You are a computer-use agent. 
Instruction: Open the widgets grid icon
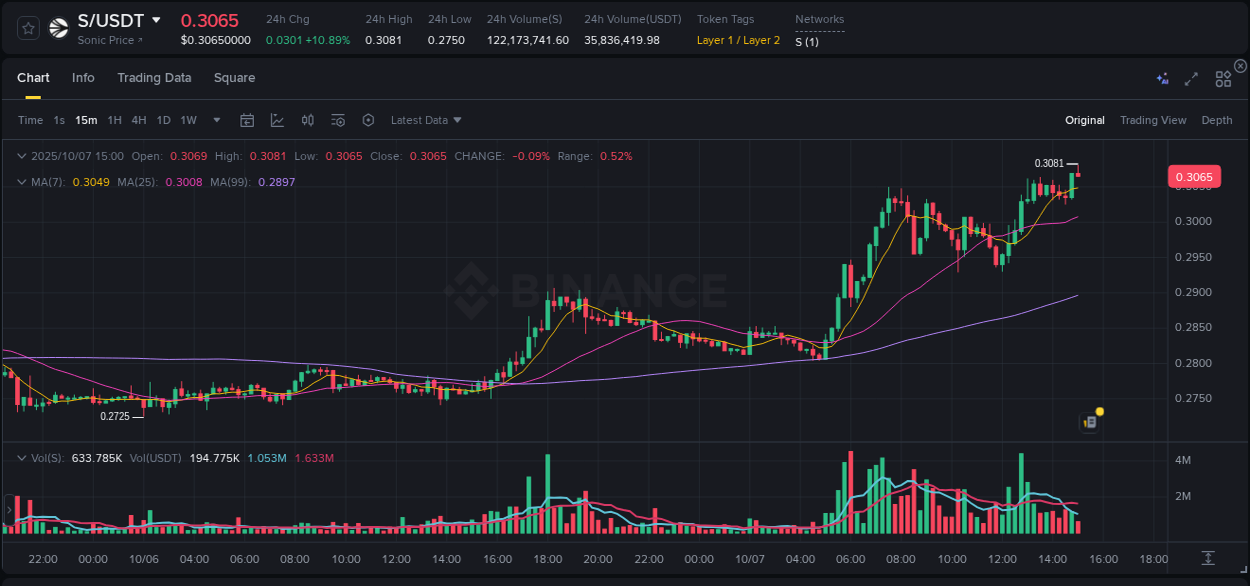click(x=1222, y=77)
